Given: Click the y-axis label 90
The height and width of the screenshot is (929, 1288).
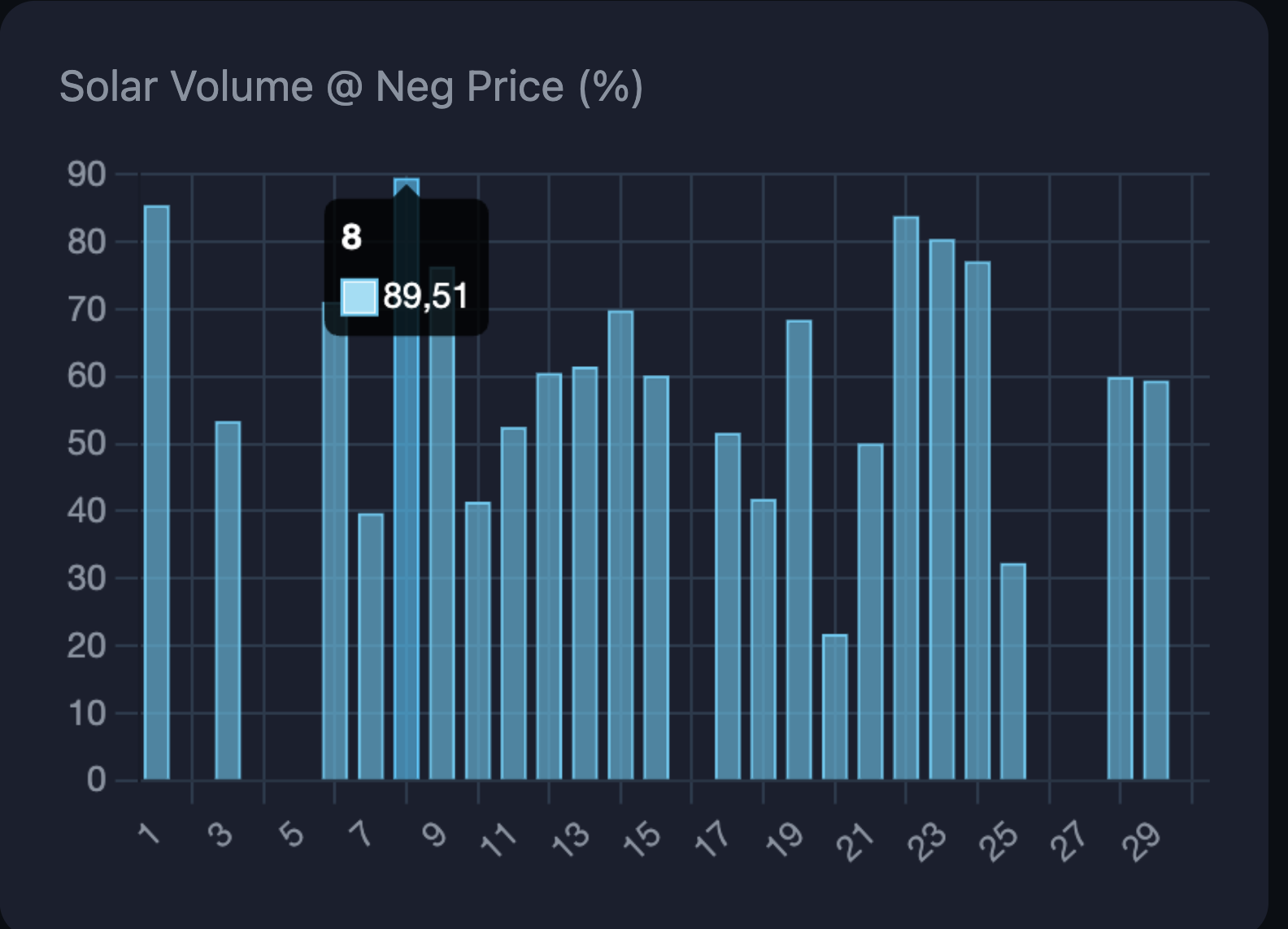Looking at the screenshot, I should pos(87,174).
